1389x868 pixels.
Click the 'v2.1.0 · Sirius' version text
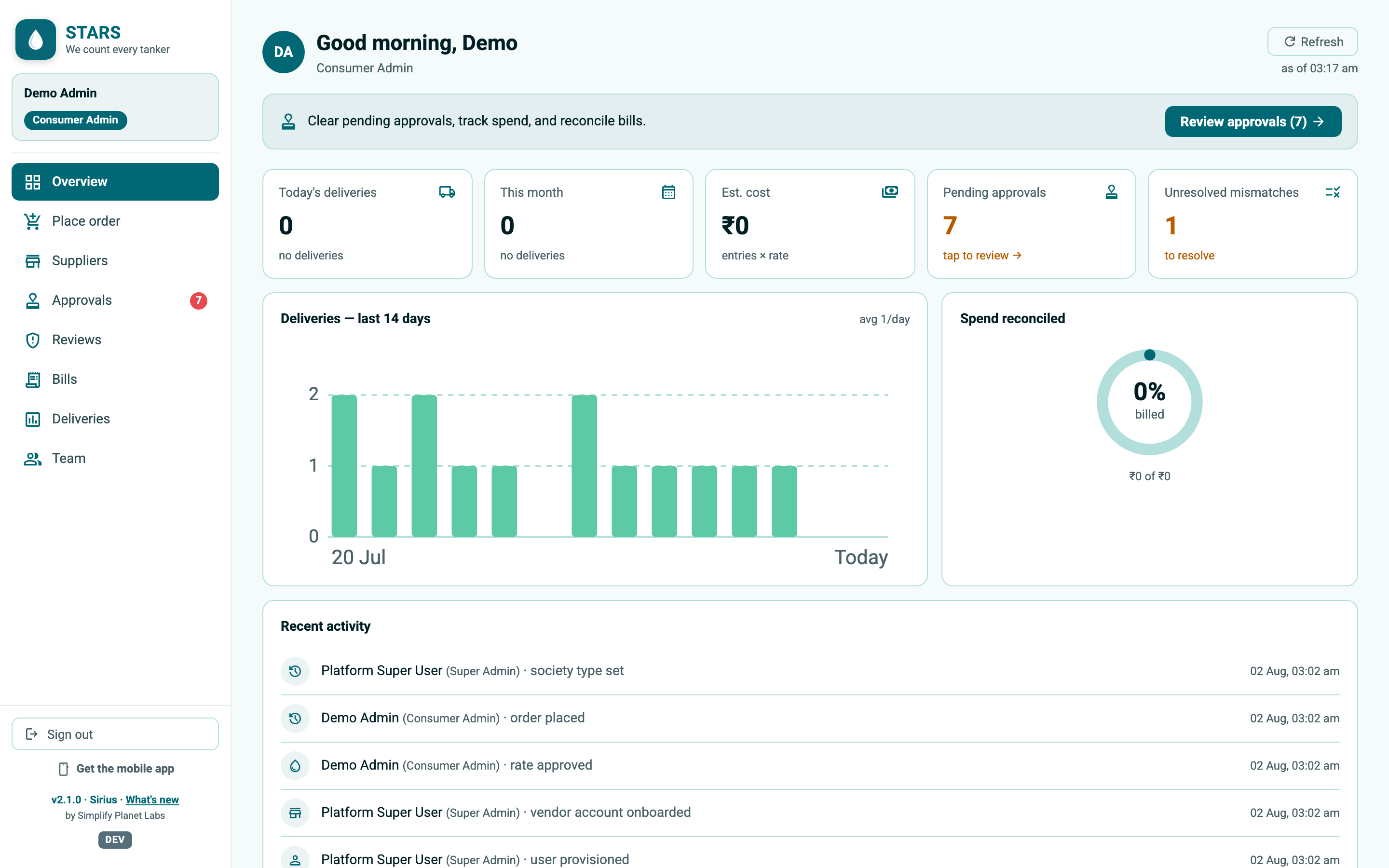click(84, 800)
